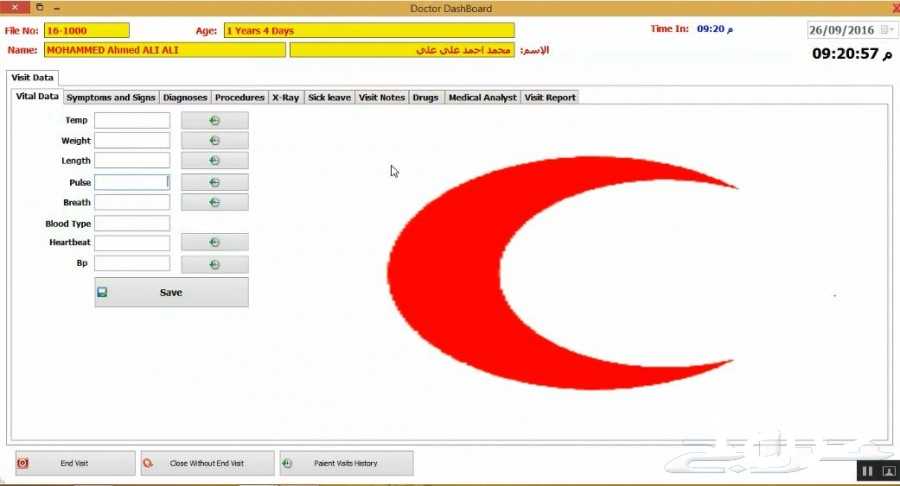Open the date picker dropdown for 26/09/2016
The image size is (900, 486).
pos(887,30)
